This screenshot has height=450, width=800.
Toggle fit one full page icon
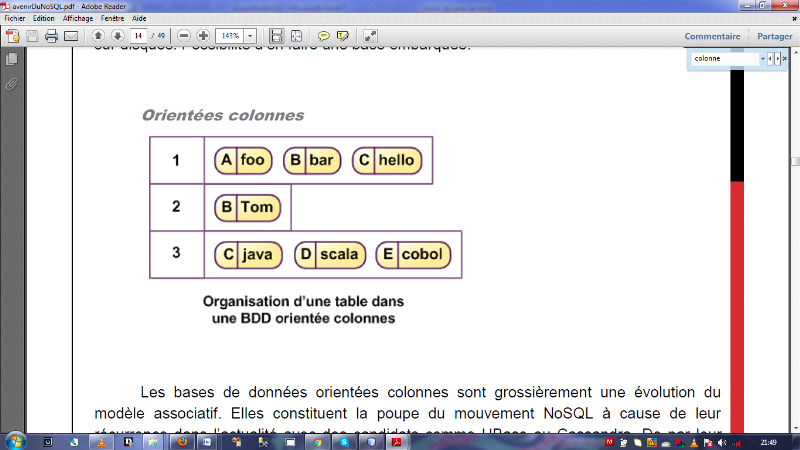tap(296, 36)
